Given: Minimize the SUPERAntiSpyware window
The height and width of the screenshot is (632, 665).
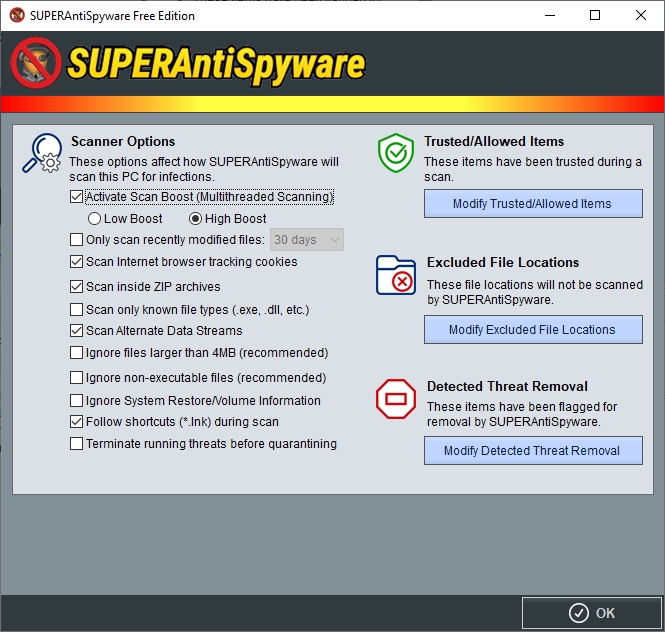Looking at the screenshot, I should pyautogui.click(x=550, y=15).
